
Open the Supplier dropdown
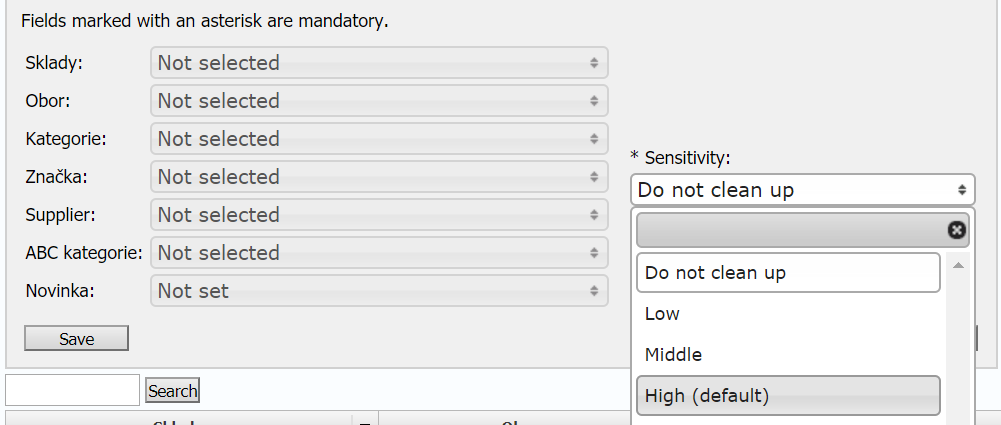point(379,215)
